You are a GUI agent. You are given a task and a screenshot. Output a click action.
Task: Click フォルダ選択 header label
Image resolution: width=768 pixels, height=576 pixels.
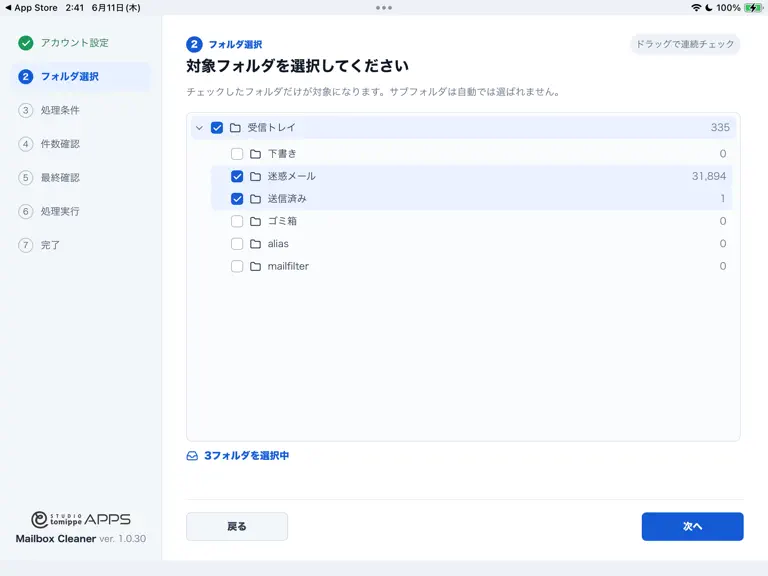(235, 45)
